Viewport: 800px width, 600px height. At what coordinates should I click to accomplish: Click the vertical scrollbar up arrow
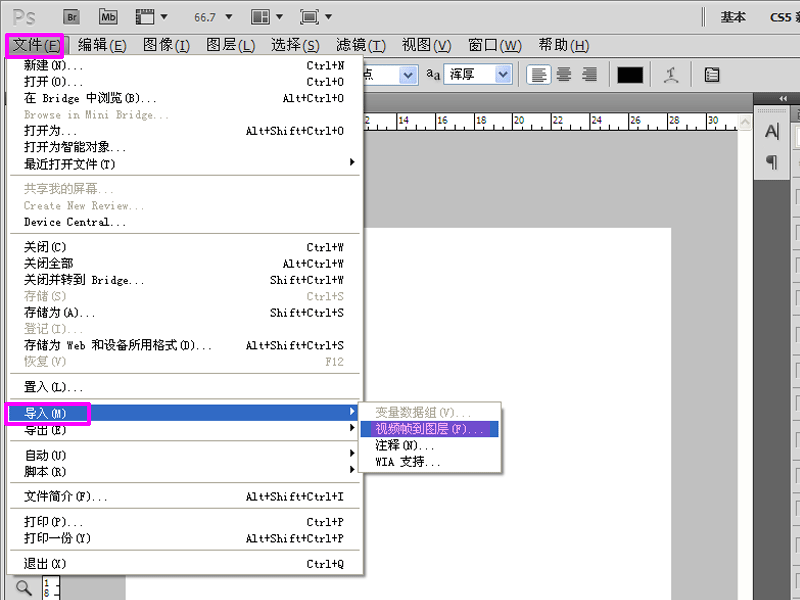(x=745, y=122)
